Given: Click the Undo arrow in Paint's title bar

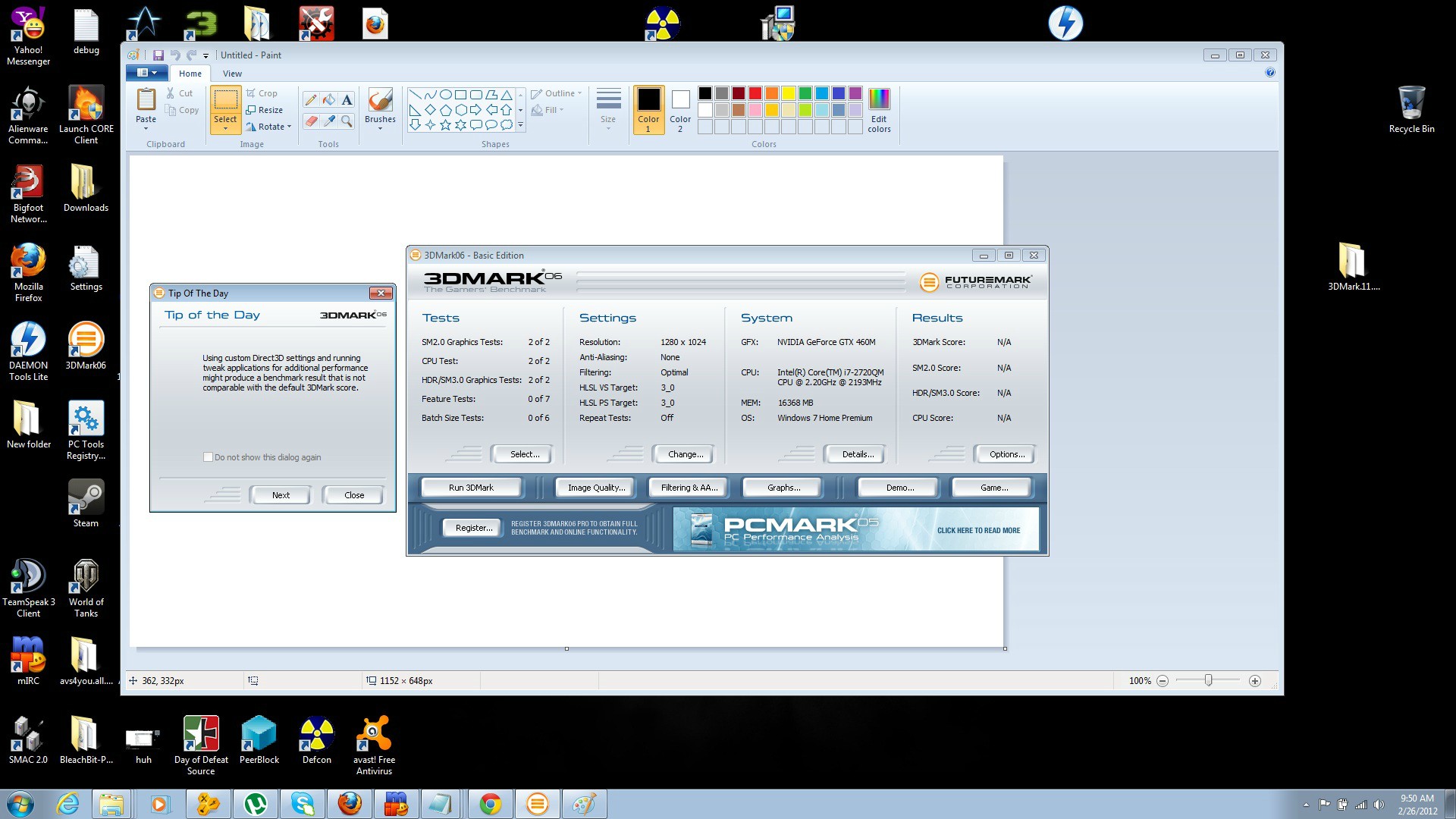Looking at the screenshot, I should pyautogui.click(x=175, y=55).
